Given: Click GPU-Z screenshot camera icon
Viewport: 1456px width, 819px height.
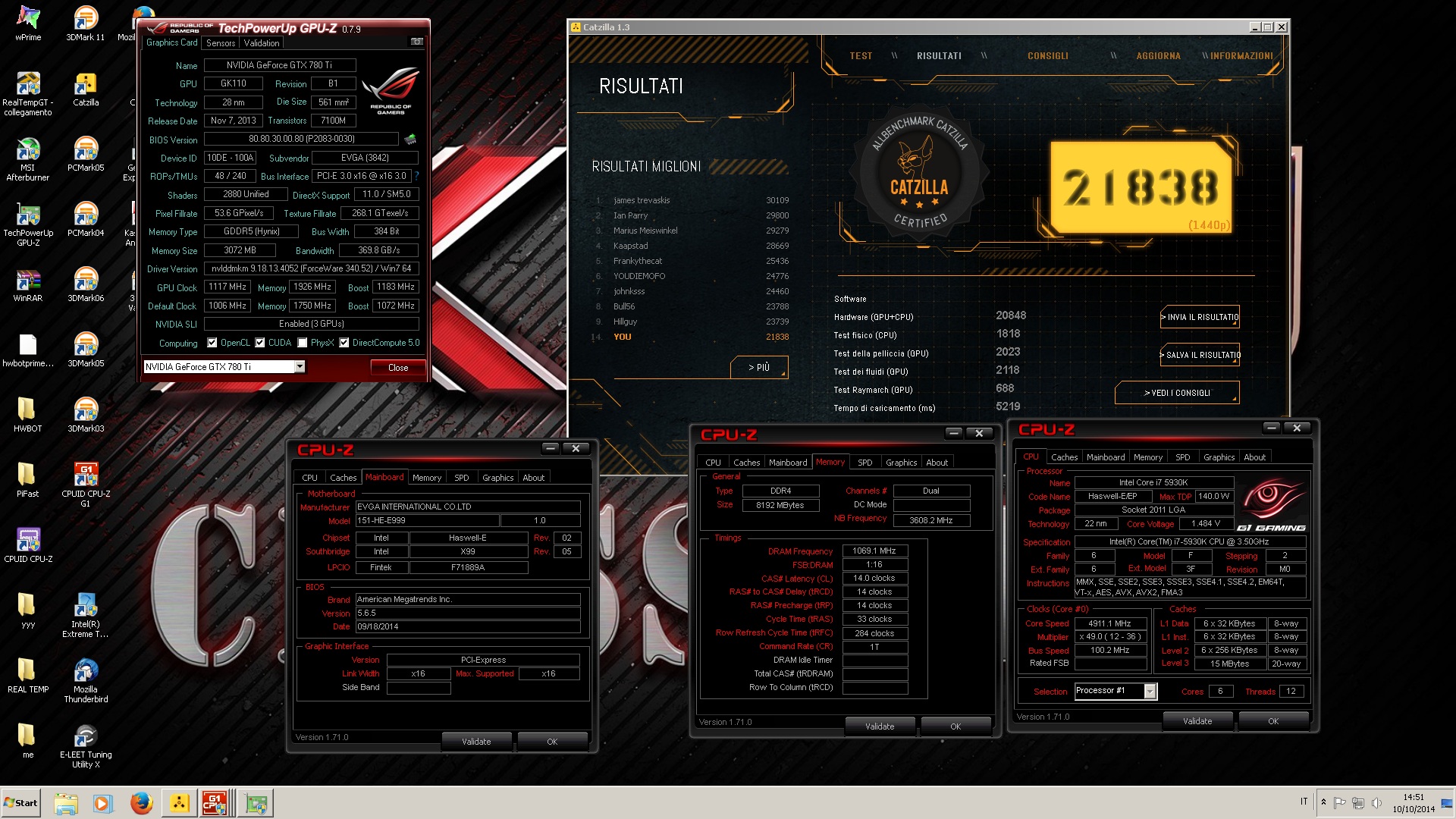Looking at the screenshot, I should coord(416,42).
